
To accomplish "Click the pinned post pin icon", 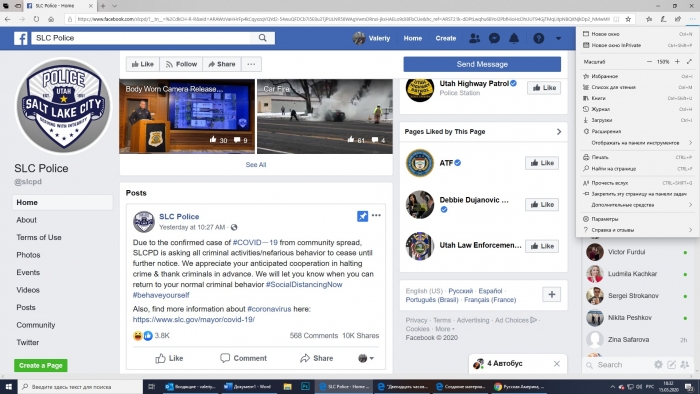I will click(x=362, y=216).
